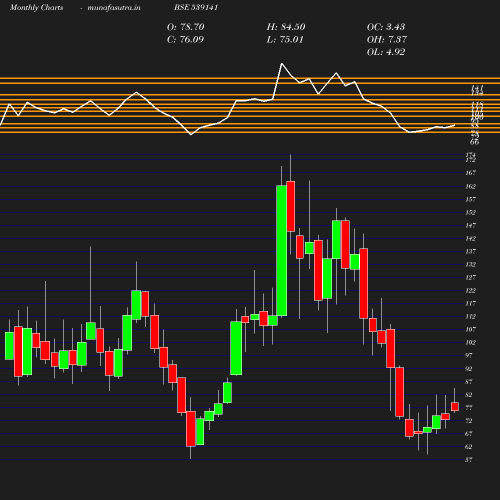
Task: Click the 147 price axis label
Action: pyautogui.click(x=470, y=225)
